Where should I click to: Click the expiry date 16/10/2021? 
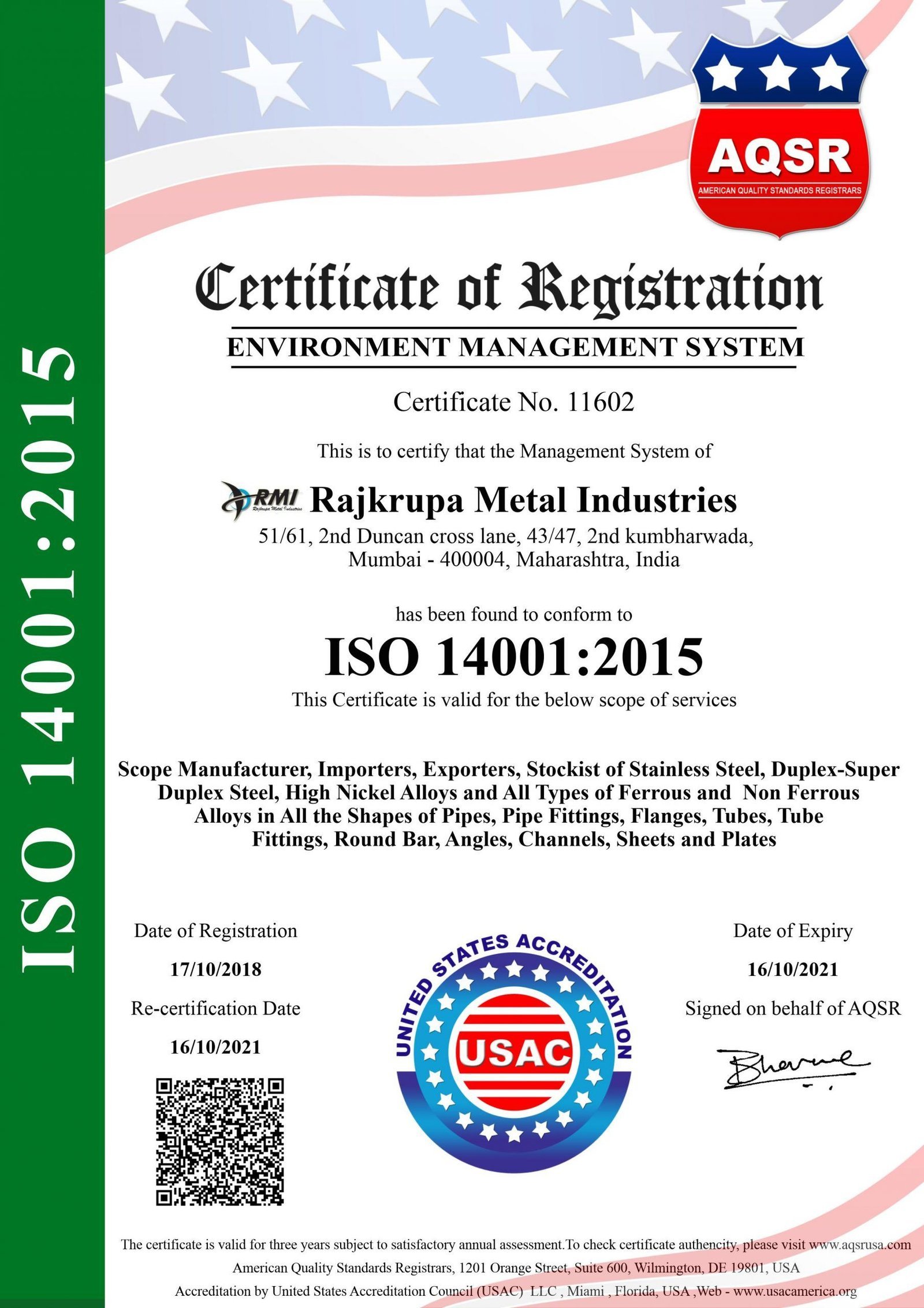[x=792, y=969]
